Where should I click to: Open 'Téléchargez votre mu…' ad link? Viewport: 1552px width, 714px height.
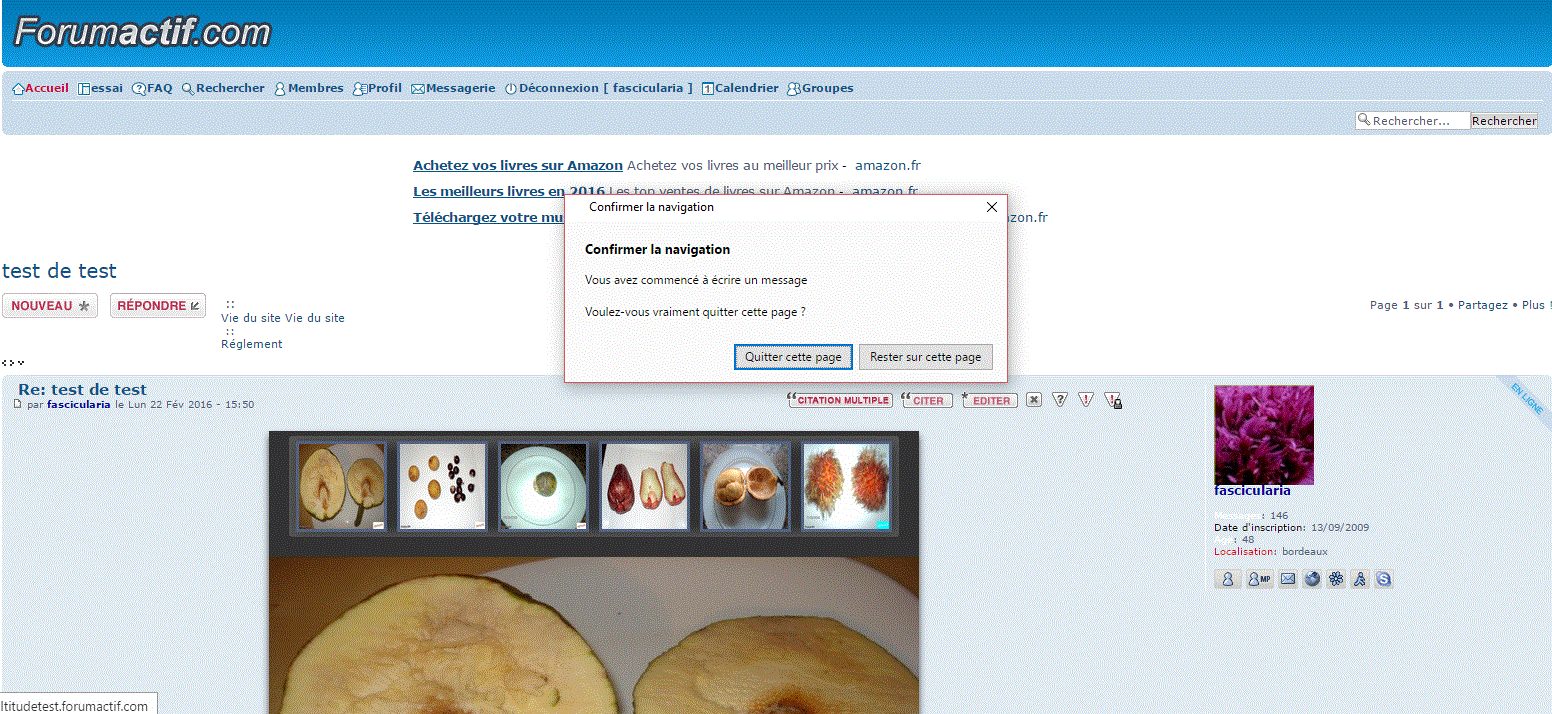(x=488, y=217)
